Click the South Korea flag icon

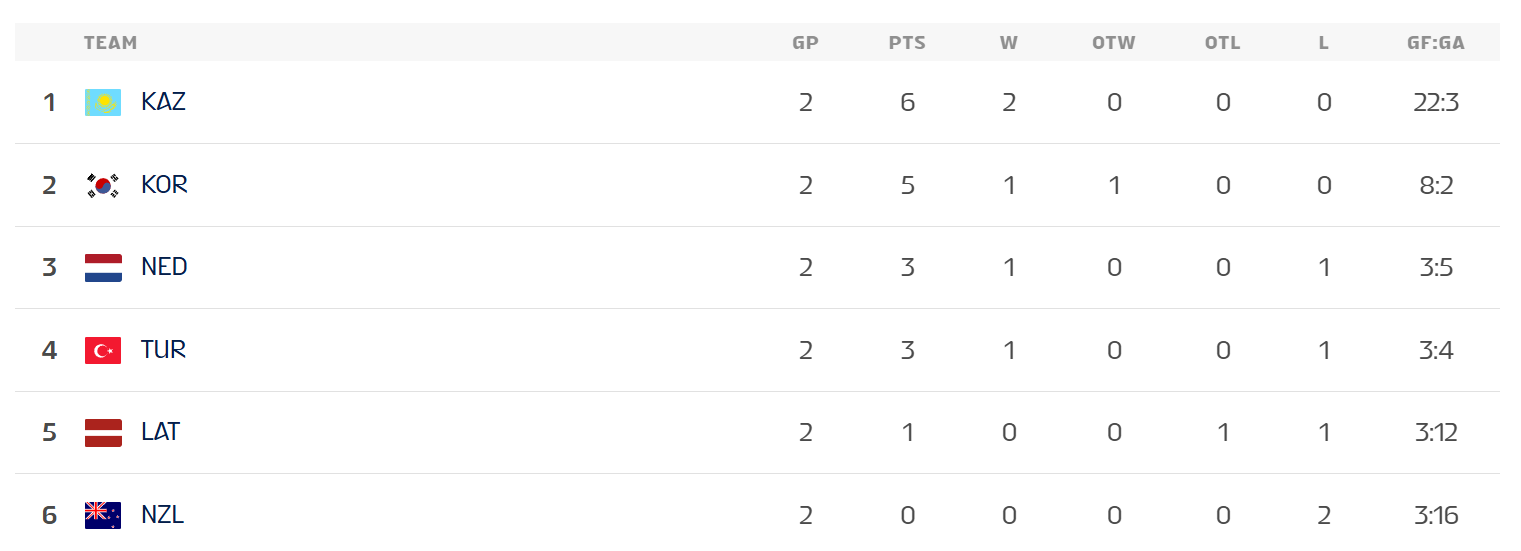(103, 185)
